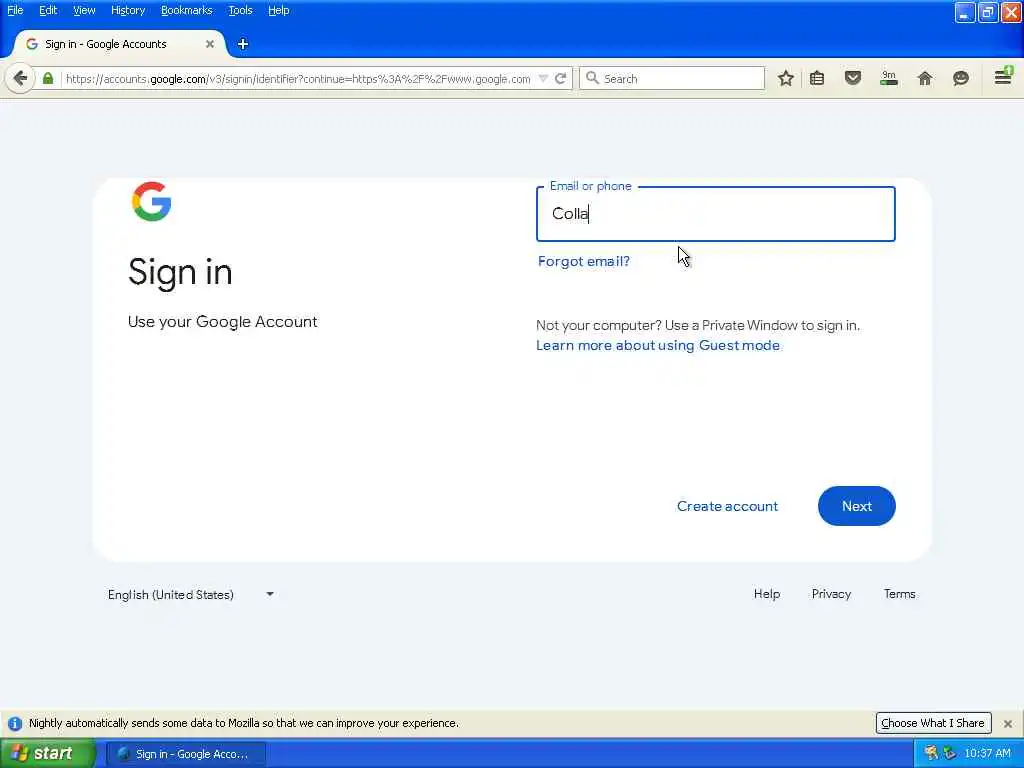Open the English (United States) language dropdown
The width and height of the screenshot is (1024, 768).
[191, 594]
